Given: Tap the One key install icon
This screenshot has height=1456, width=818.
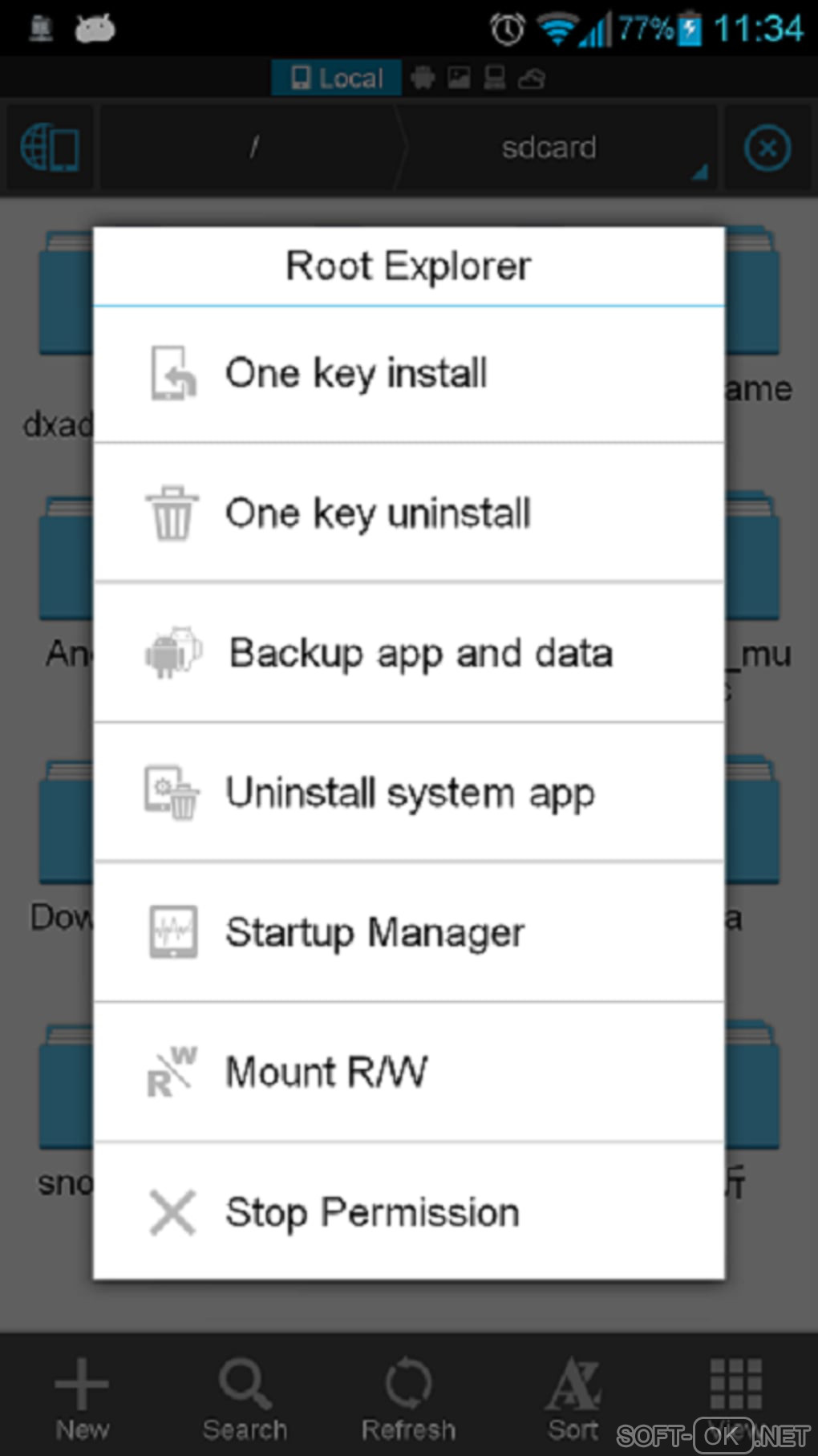Looking at the screenshot, I should (x=173, y=373).
